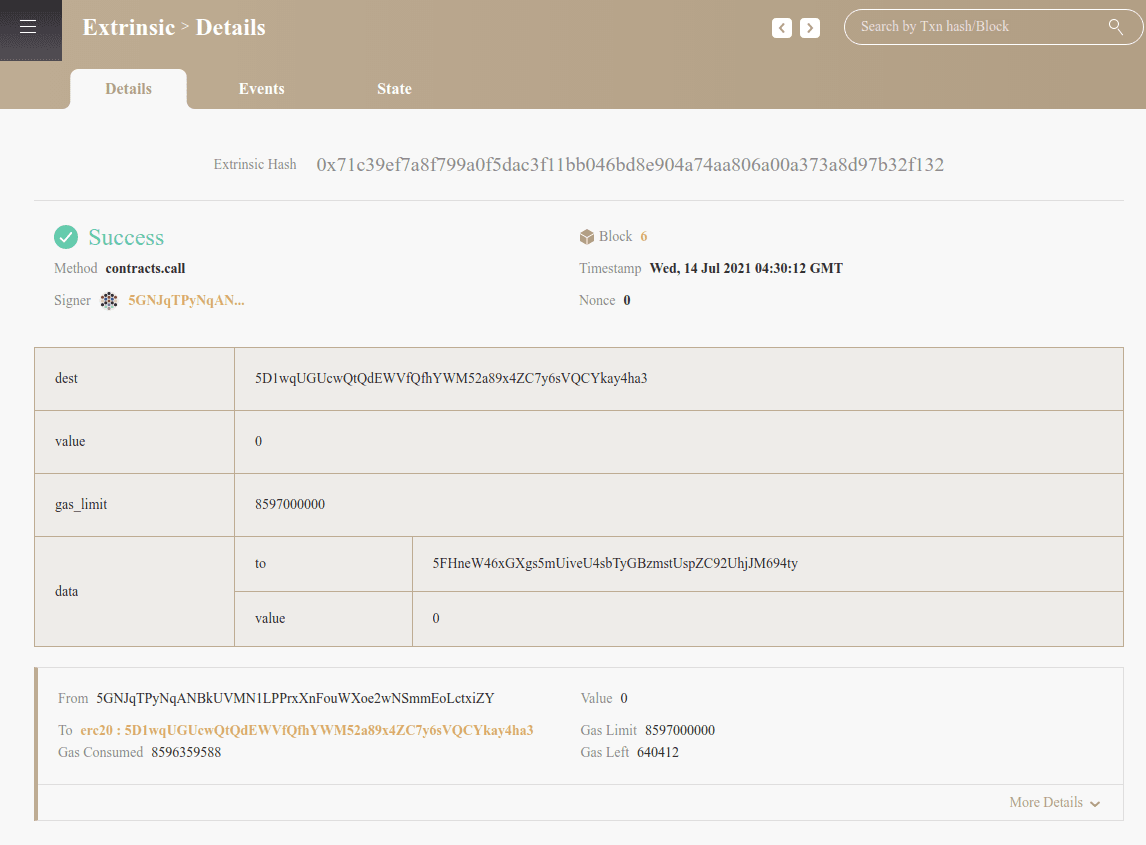Click the search magnifier icon

tap(1116, 27)
